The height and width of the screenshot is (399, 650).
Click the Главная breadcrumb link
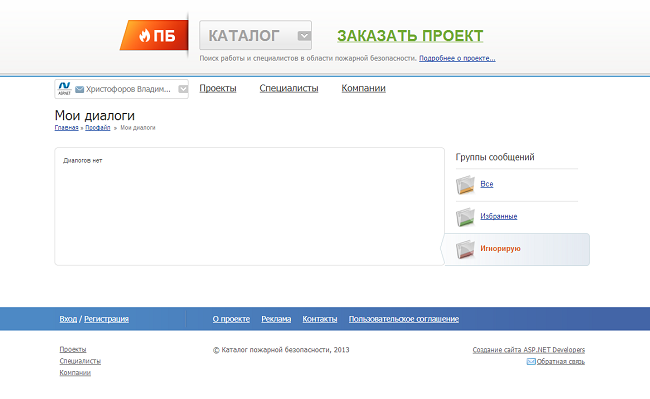click(66, 128)
